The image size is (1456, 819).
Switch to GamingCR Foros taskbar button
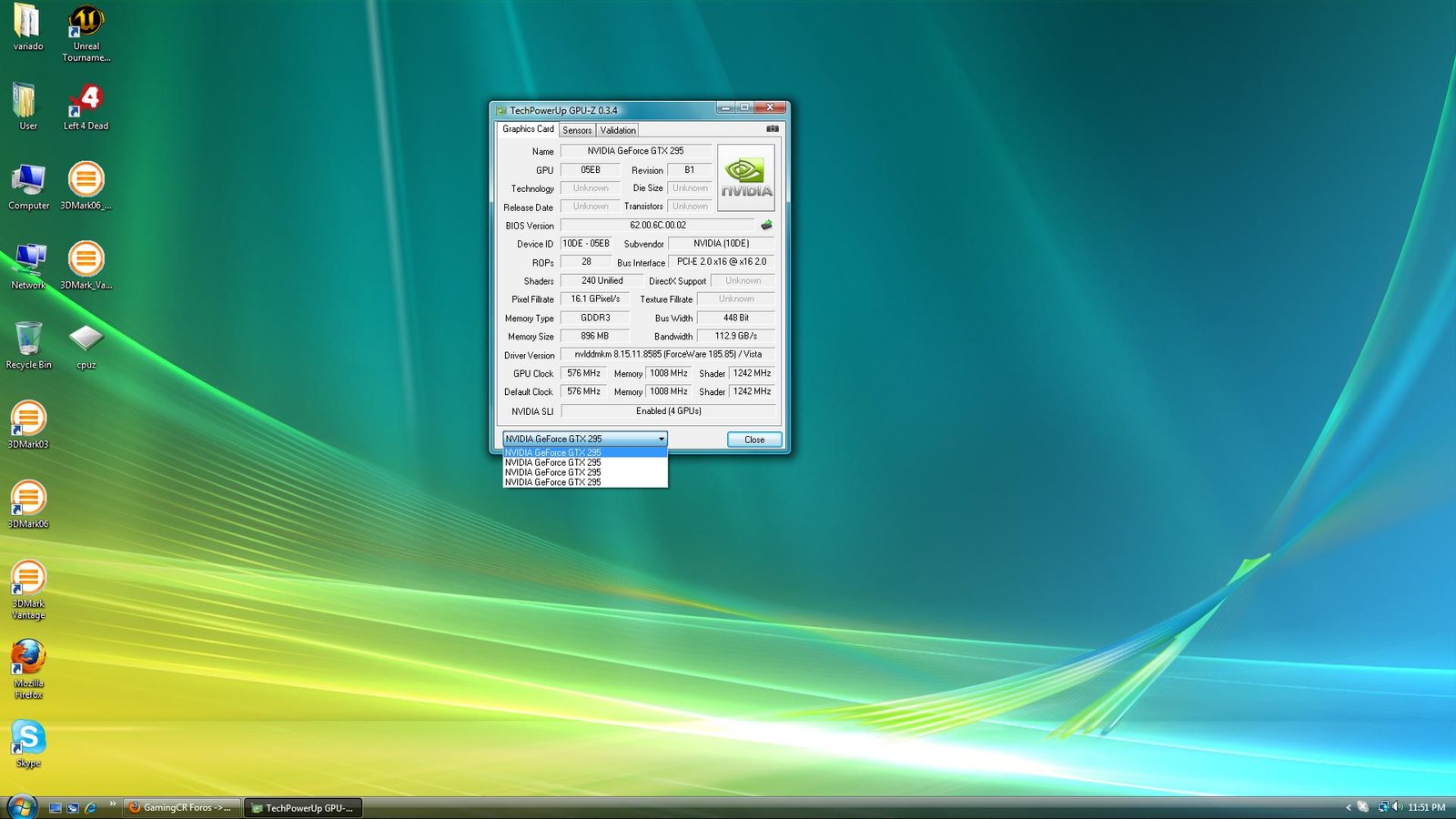click(x=181, y=807)
